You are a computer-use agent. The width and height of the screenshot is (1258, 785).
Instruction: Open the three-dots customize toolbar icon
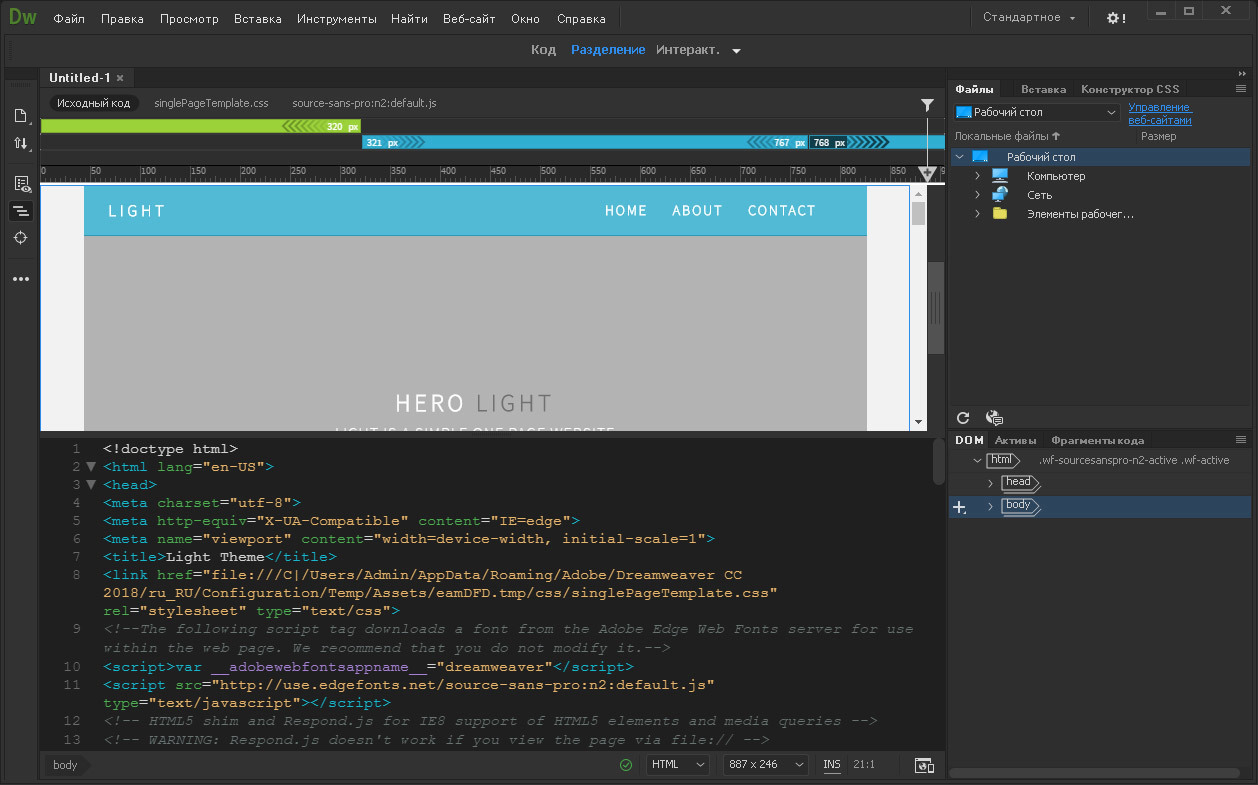(x=20, y=279)
